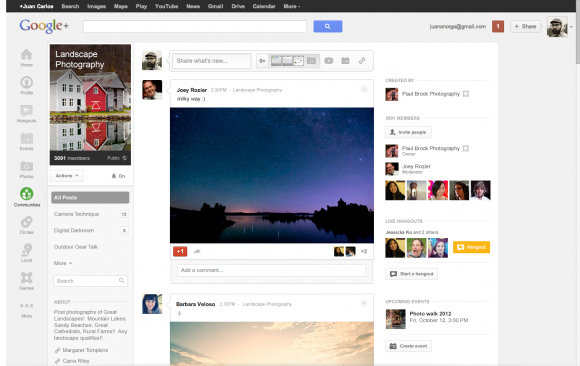Toggle the community notifications bell On

pyautogui.click(x=118, y=176)
